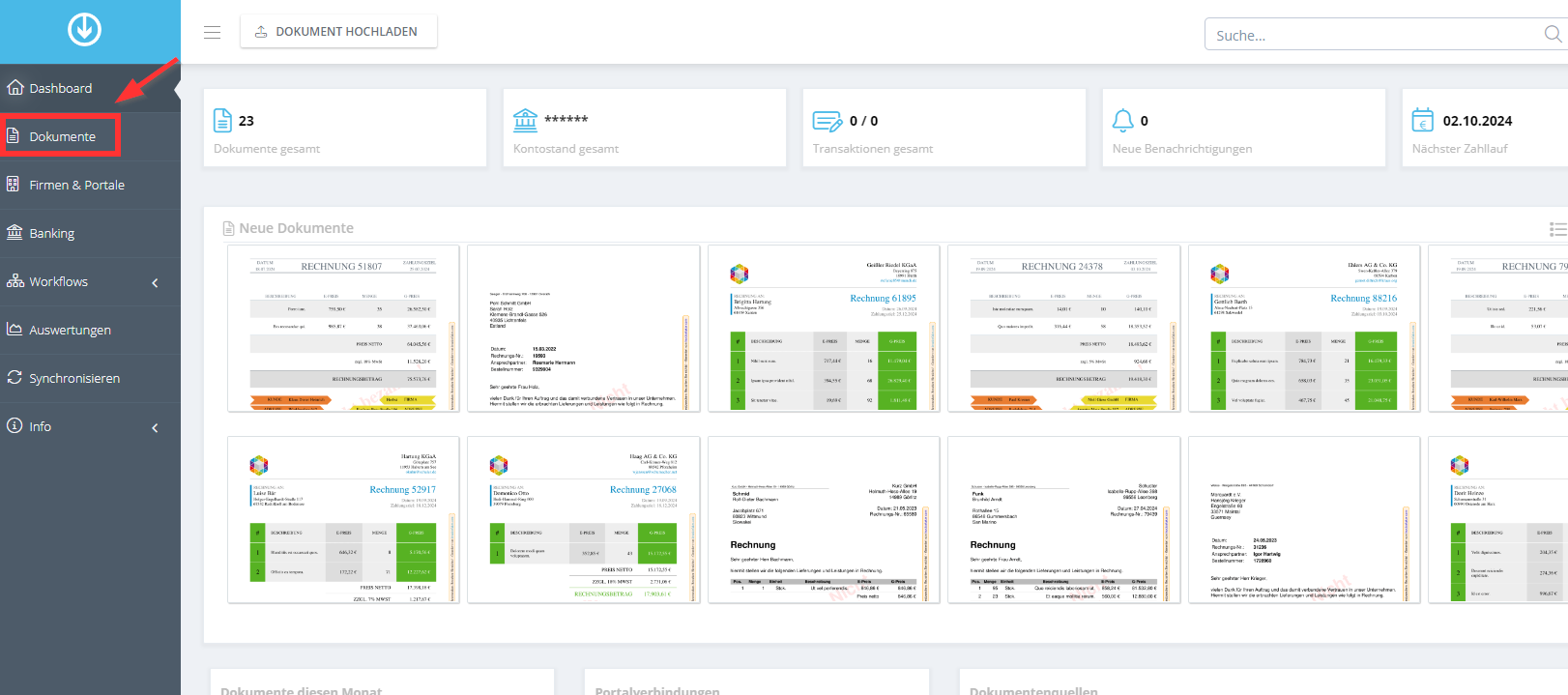Expand the Workflows submenu chevron
The height and width of the screenshot is (695, 1568).
pos(155,282)
